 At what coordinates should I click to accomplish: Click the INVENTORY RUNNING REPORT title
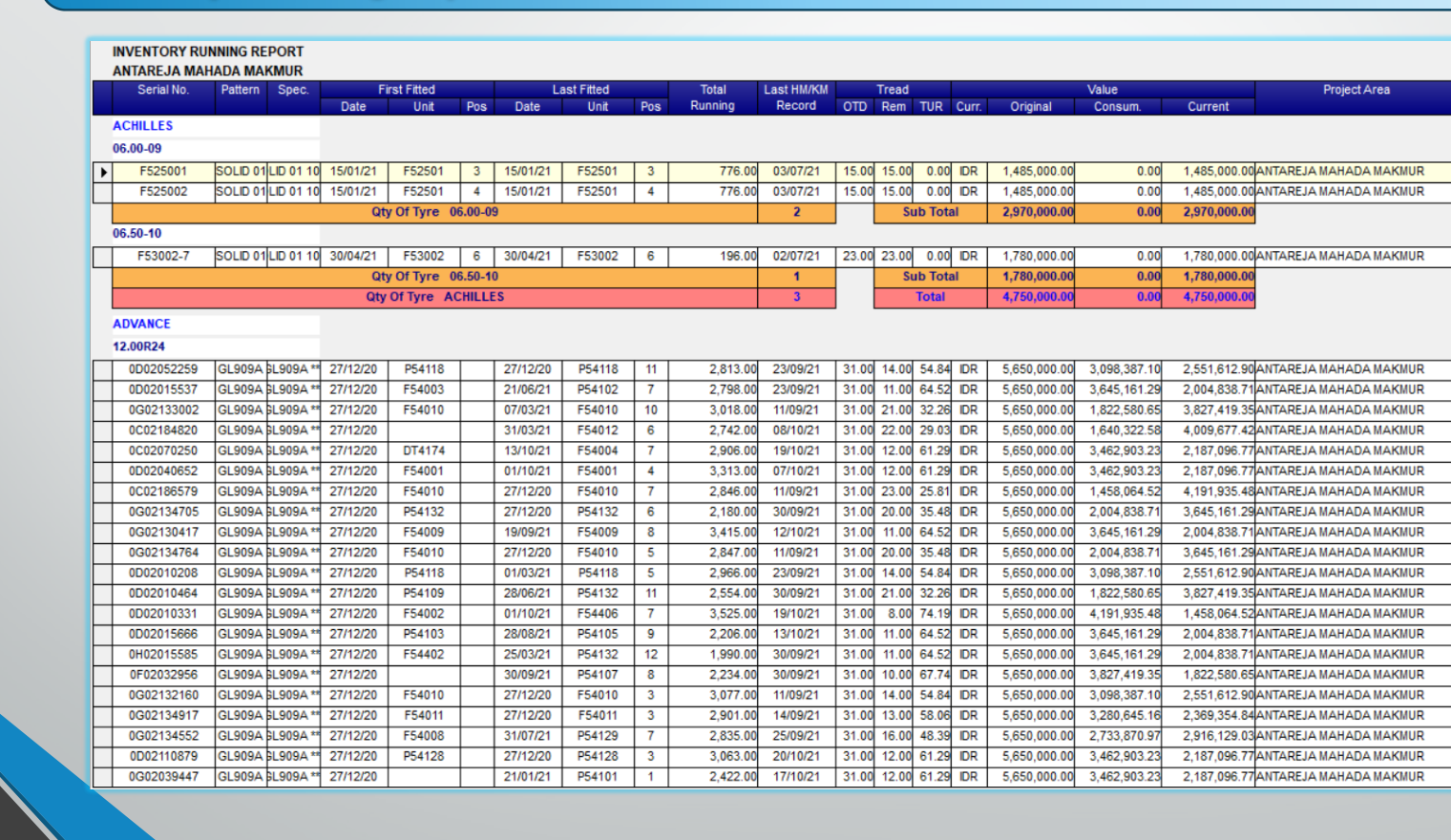[x=208, y=52]
